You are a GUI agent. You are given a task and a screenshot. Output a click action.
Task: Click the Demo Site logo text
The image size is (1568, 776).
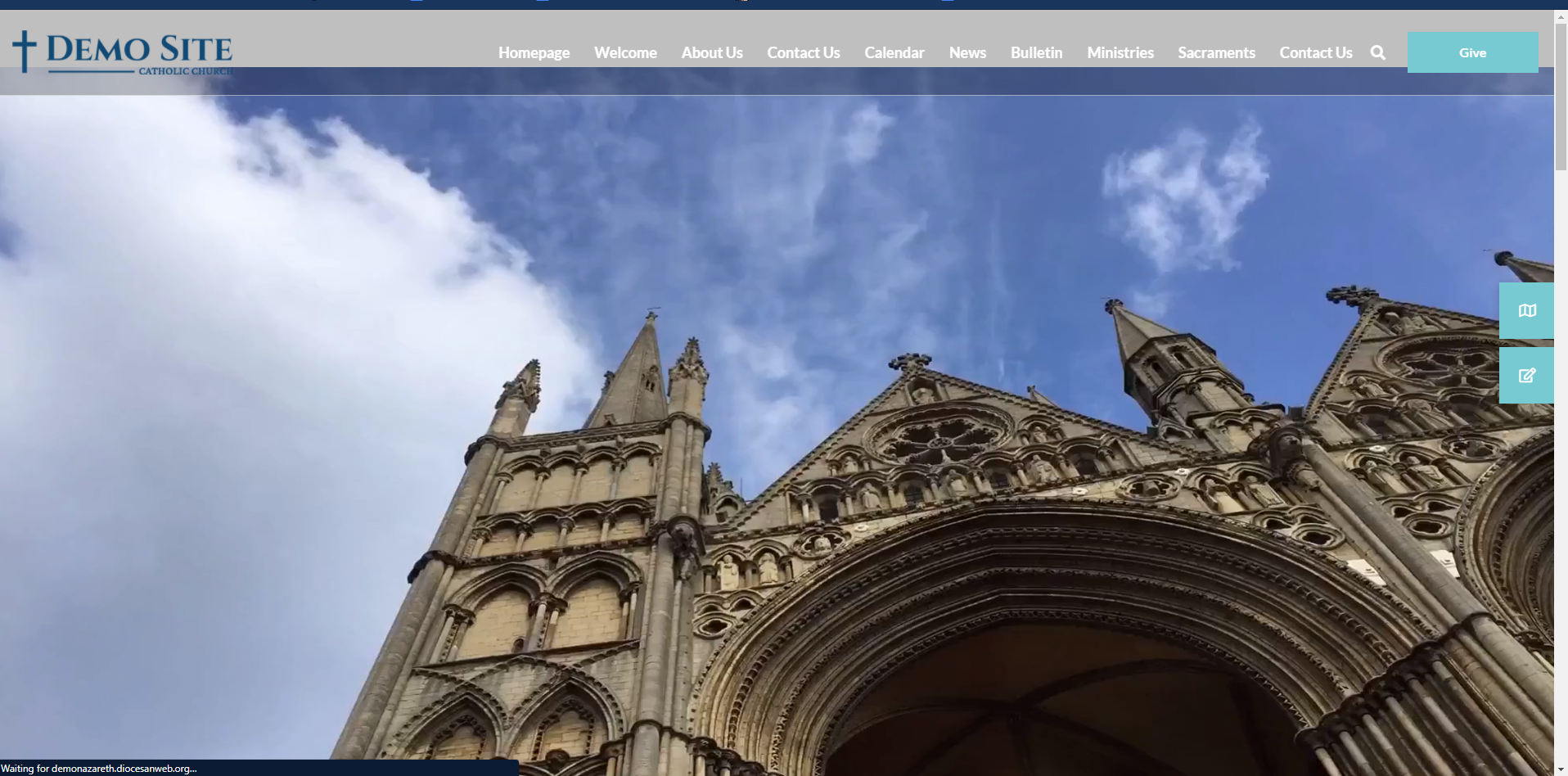pos(139,50)
